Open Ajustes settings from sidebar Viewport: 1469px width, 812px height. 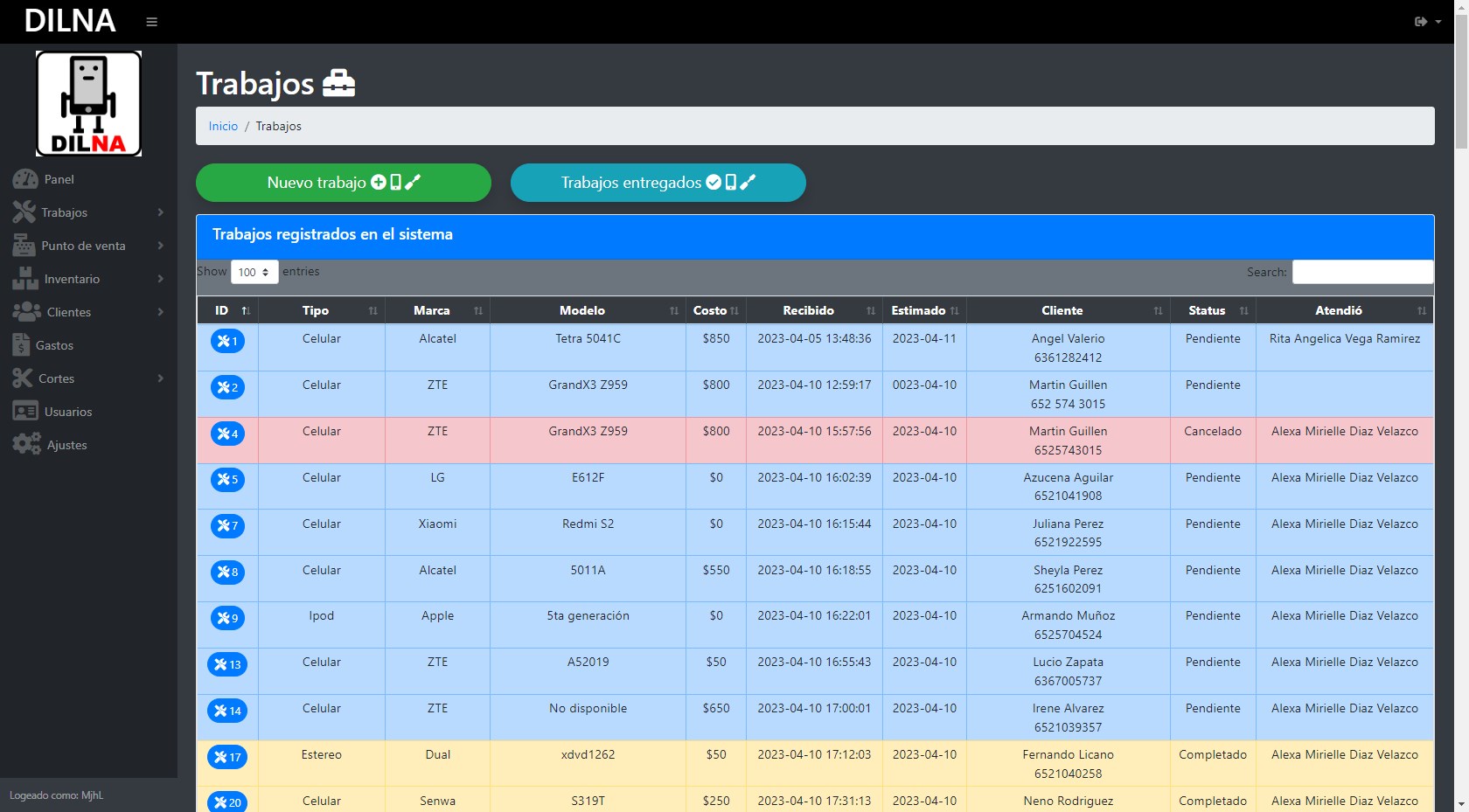(66, 445)
